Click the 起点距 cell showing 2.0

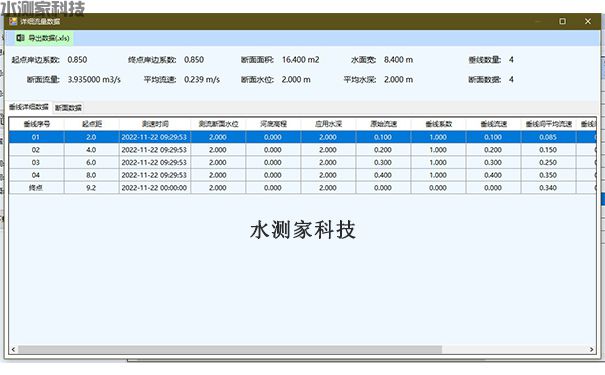pos(91,137)
